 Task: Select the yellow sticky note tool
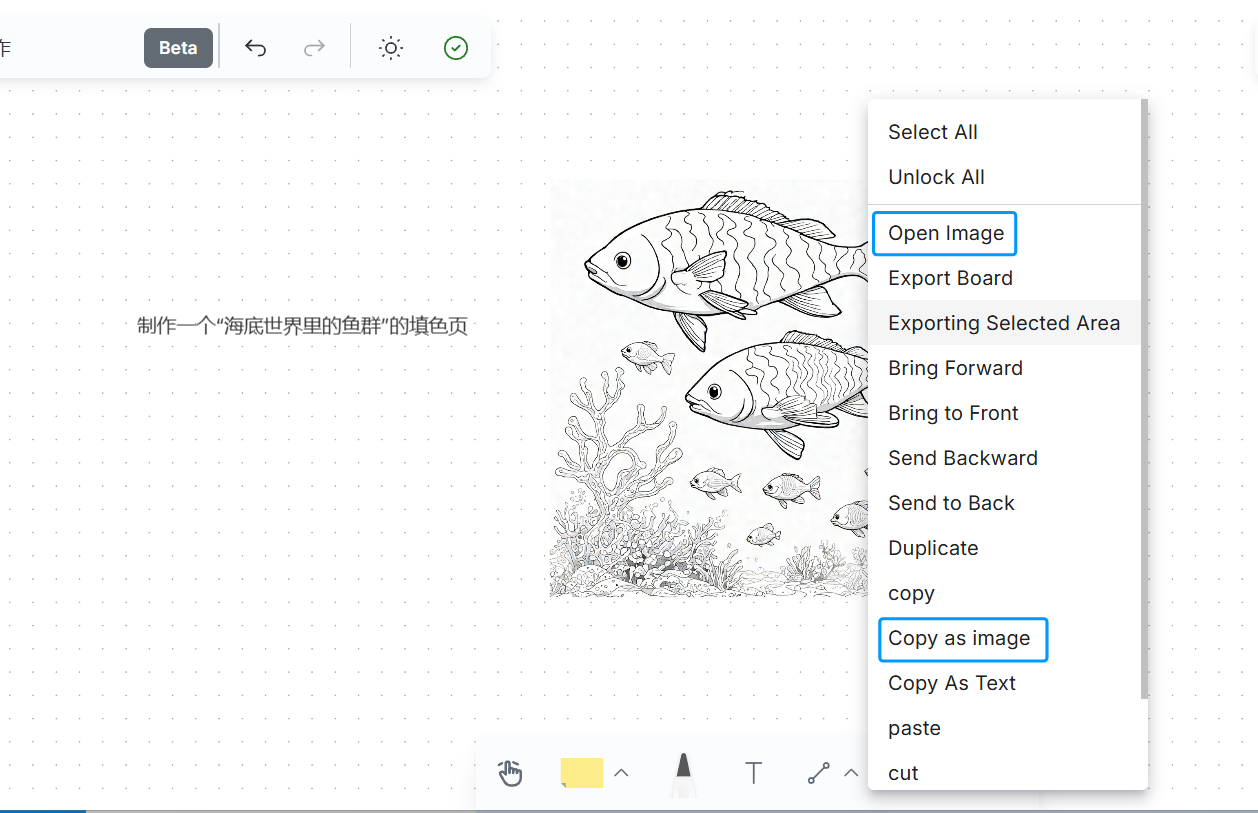(x=582, y=772)
